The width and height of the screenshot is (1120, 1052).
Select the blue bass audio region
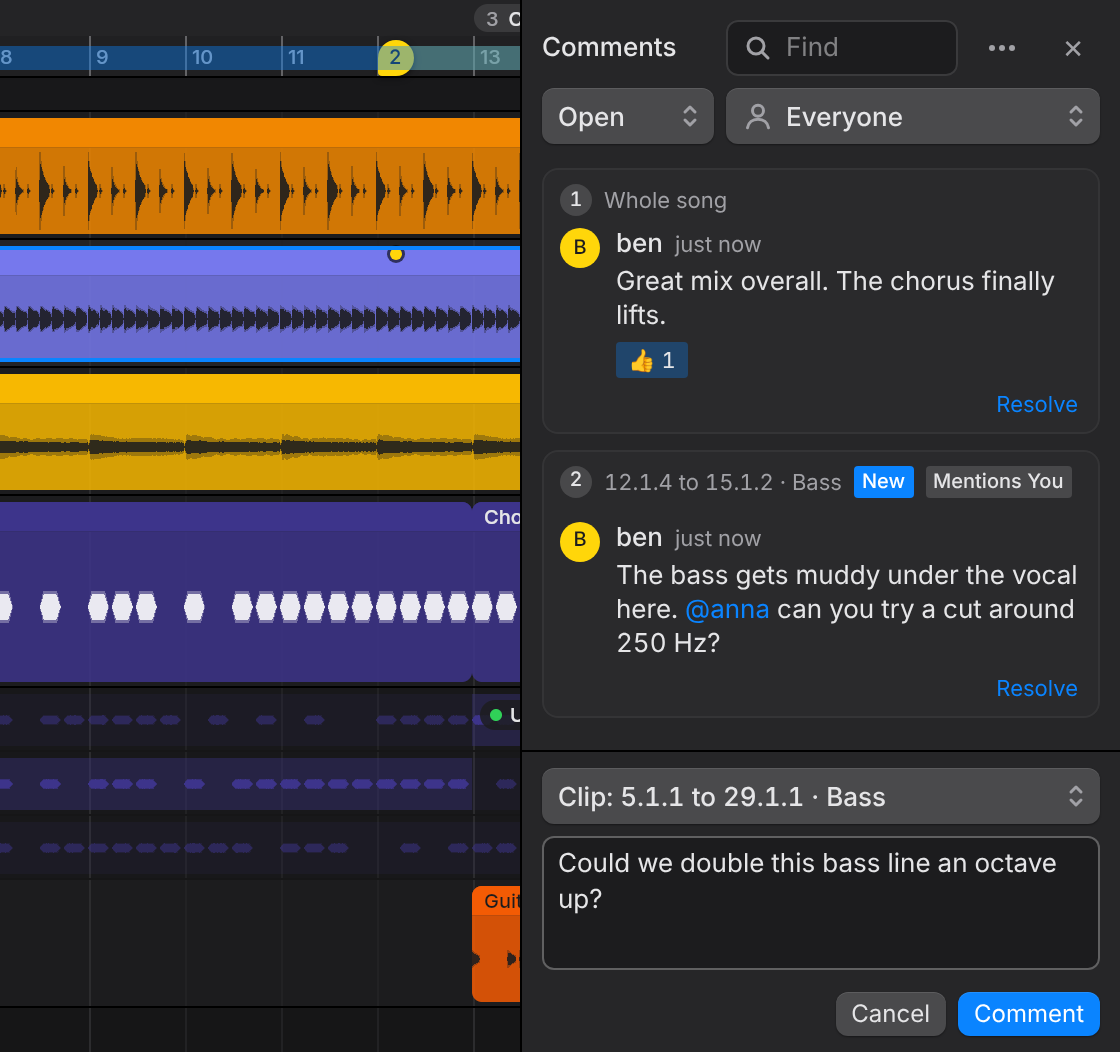pyautogui.click(x=260, y=304)
